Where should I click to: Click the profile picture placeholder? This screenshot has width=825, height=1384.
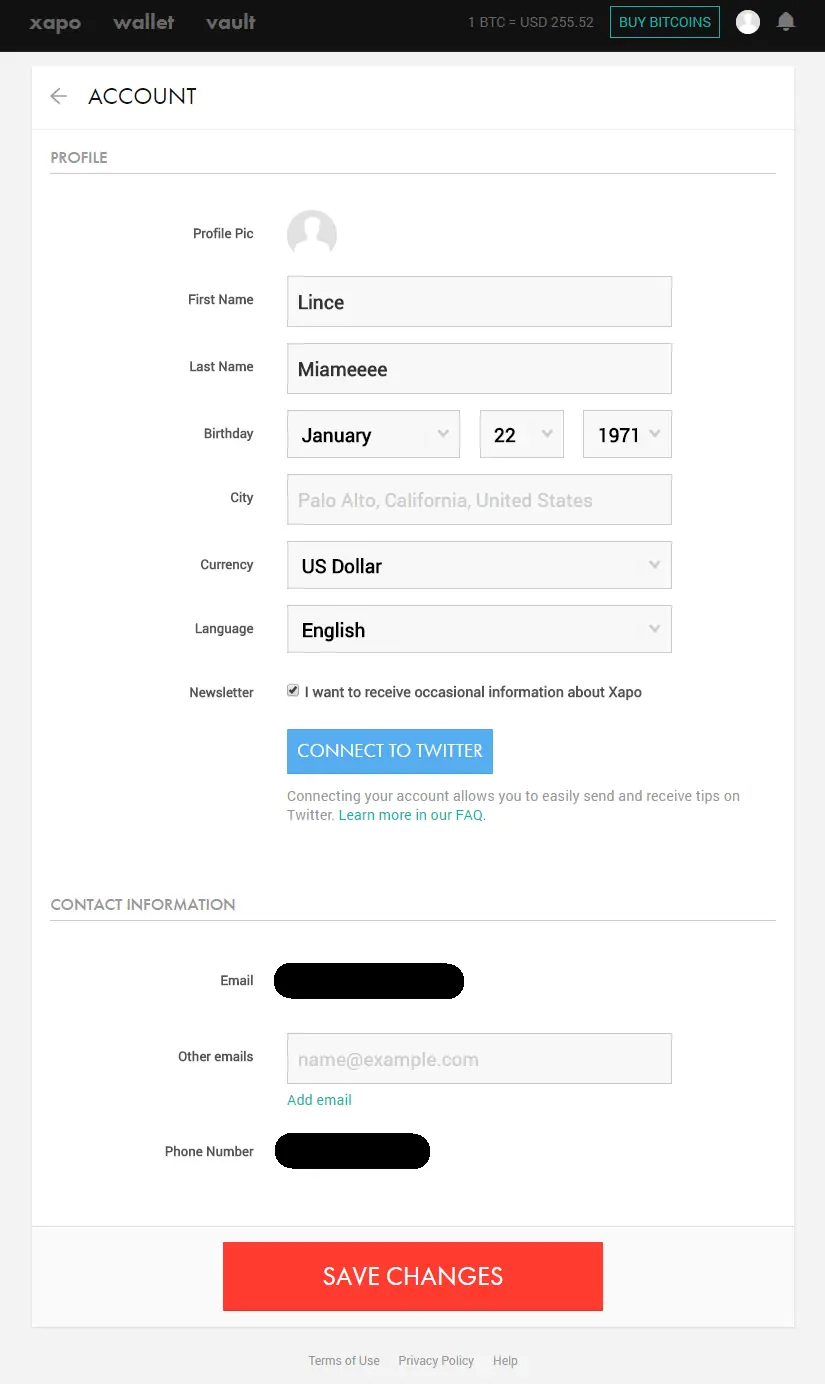311,234
